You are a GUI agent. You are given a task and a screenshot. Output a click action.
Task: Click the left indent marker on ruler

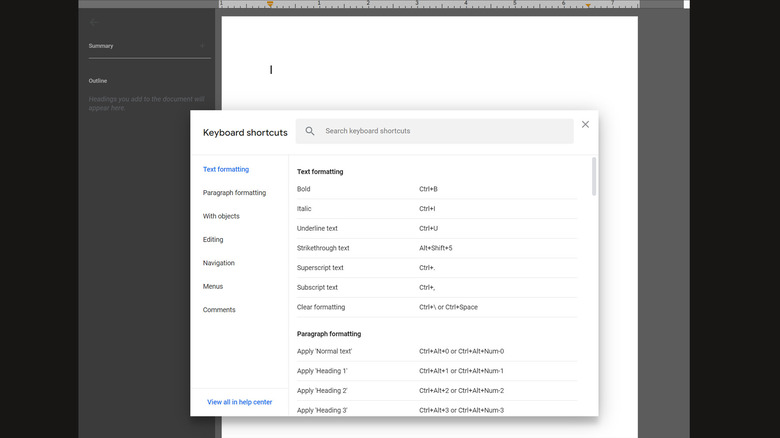[x=270, y=6]
